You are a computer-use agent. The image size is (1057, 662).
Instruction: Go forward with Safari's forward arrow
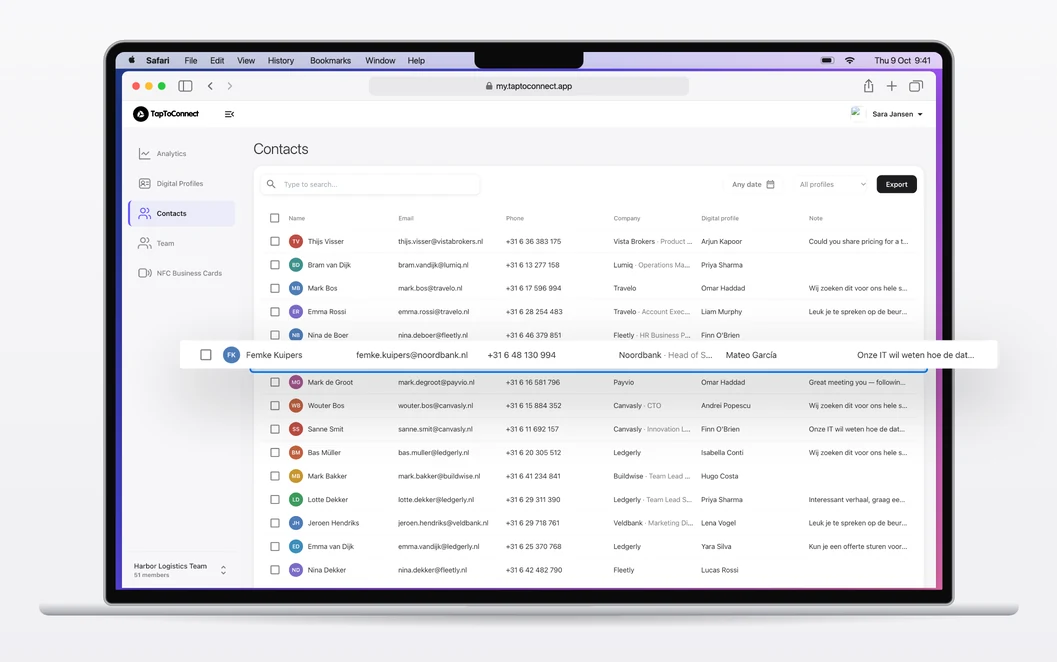pyautogui.click(x=230, y=86)
